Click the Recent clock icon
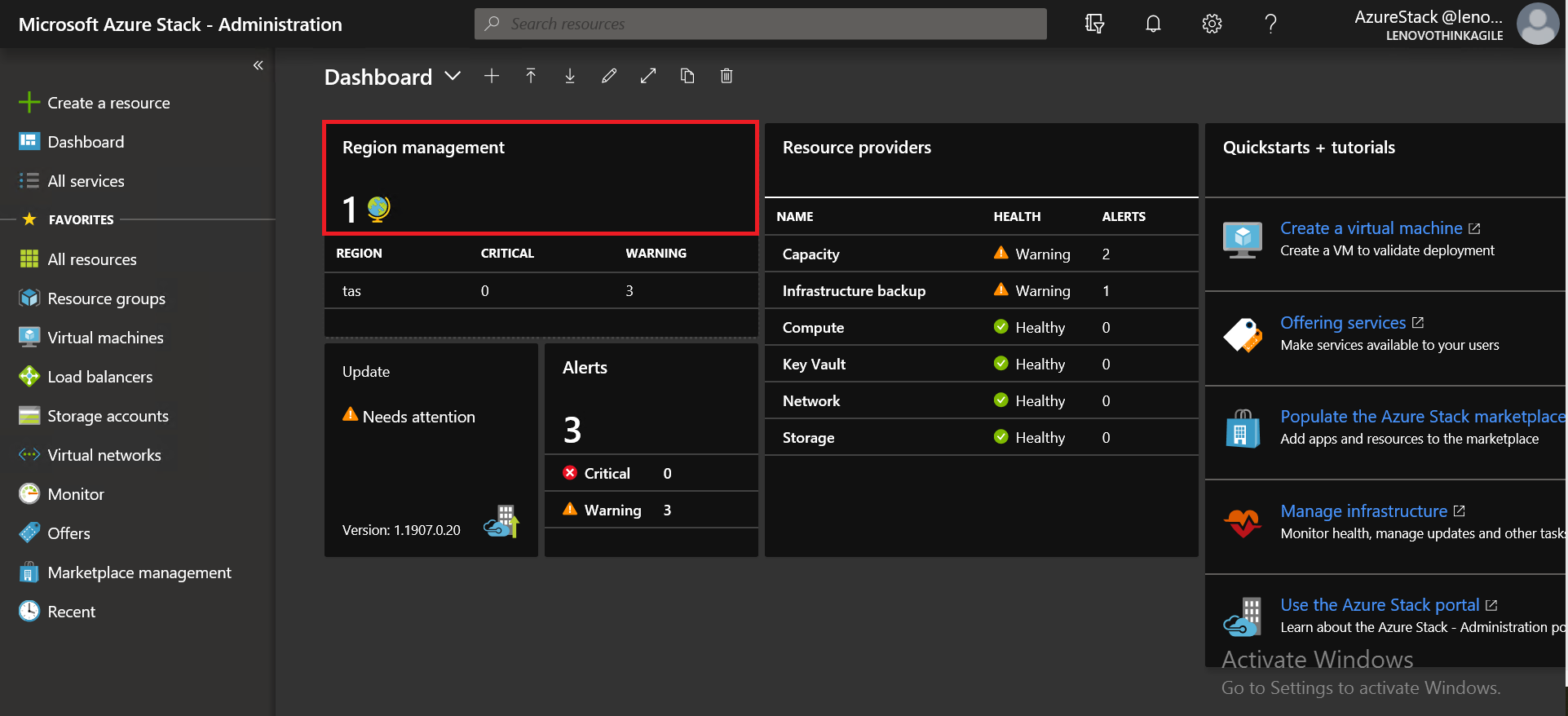The image size is (1568, 716). [x=29, y=612]
